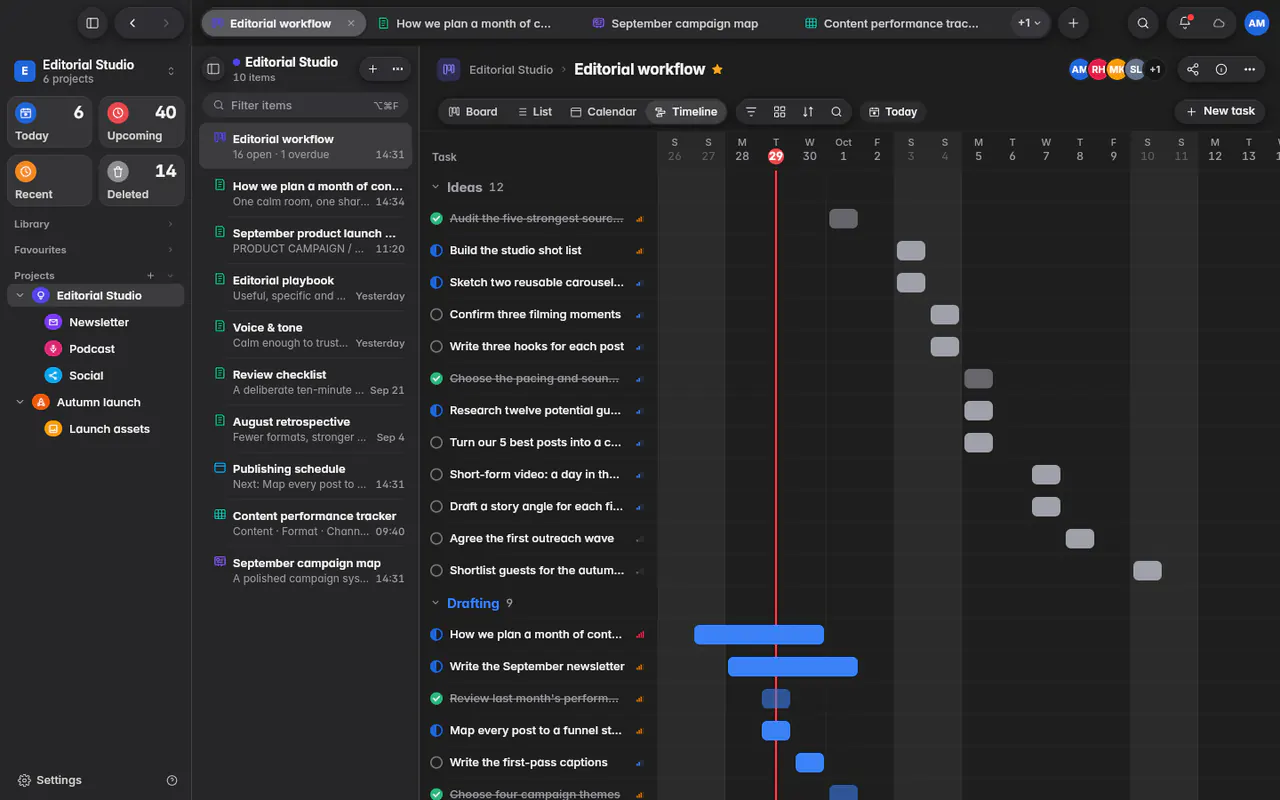Toggle status of 'Build the studio shot list'
The image size is (1280, 800).
point(436,250)
